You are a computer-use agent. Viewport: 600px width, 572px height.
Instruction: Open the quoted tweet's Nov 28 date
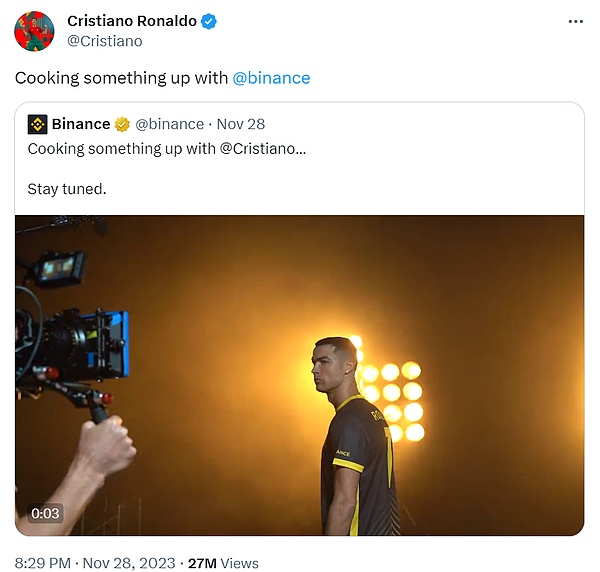[x=240, y=124]
